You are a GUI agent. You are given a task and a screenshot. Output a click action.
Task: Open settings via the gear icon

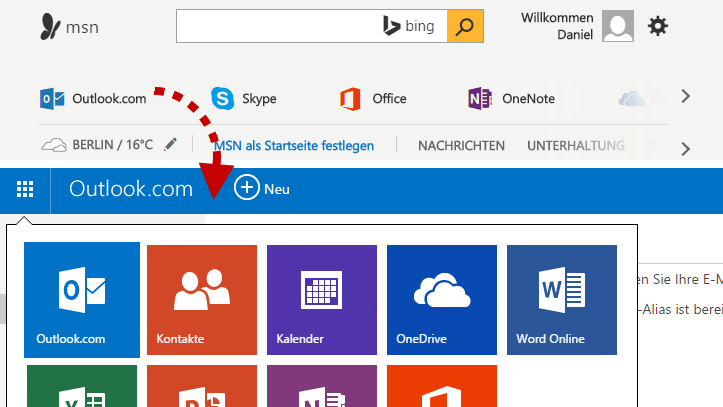(x=658, y=26)
